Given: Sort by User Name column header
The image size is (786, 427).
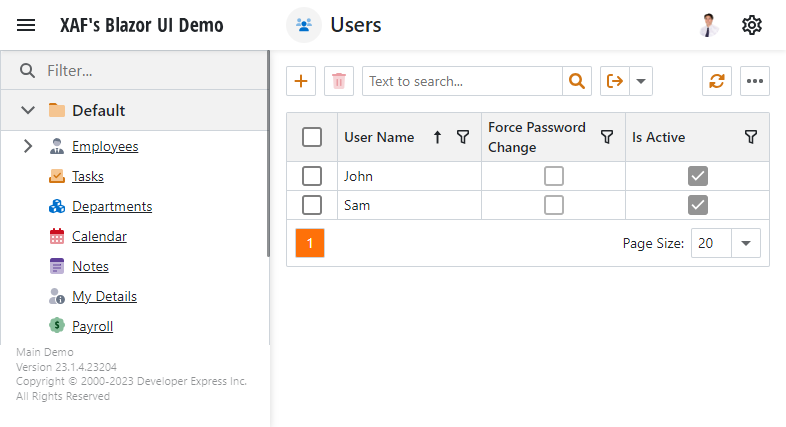Looking at the screenshot, I should pyautogui.click(x=379, y=137).
